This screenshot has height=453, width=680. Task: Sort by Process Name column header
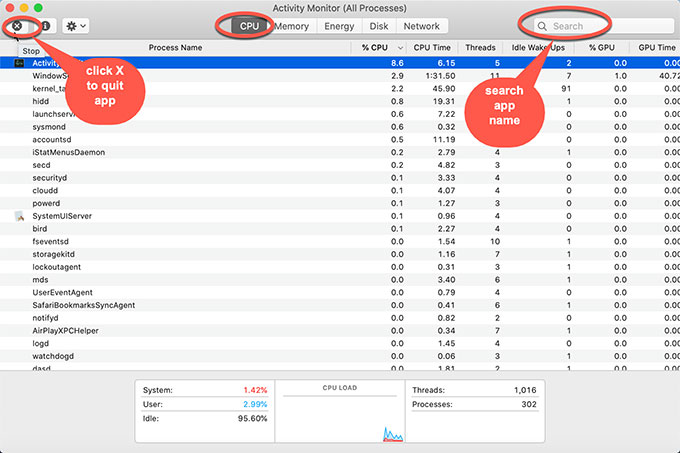(175, 47)
